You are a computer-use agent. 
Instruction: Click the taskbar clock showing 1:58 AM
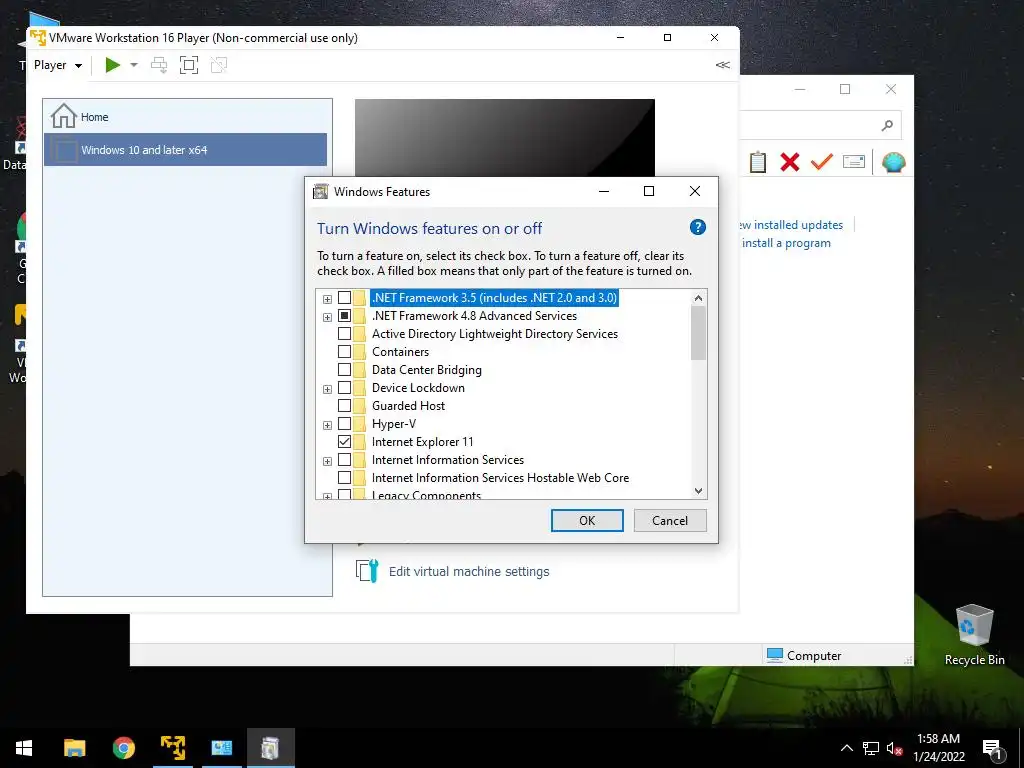coord(938,748)
